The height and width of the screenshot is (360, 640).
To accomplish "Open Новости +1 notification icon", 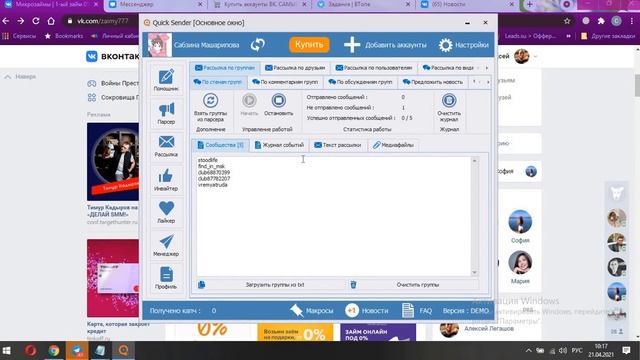I will pyautogui.click(x=351, y=311).
